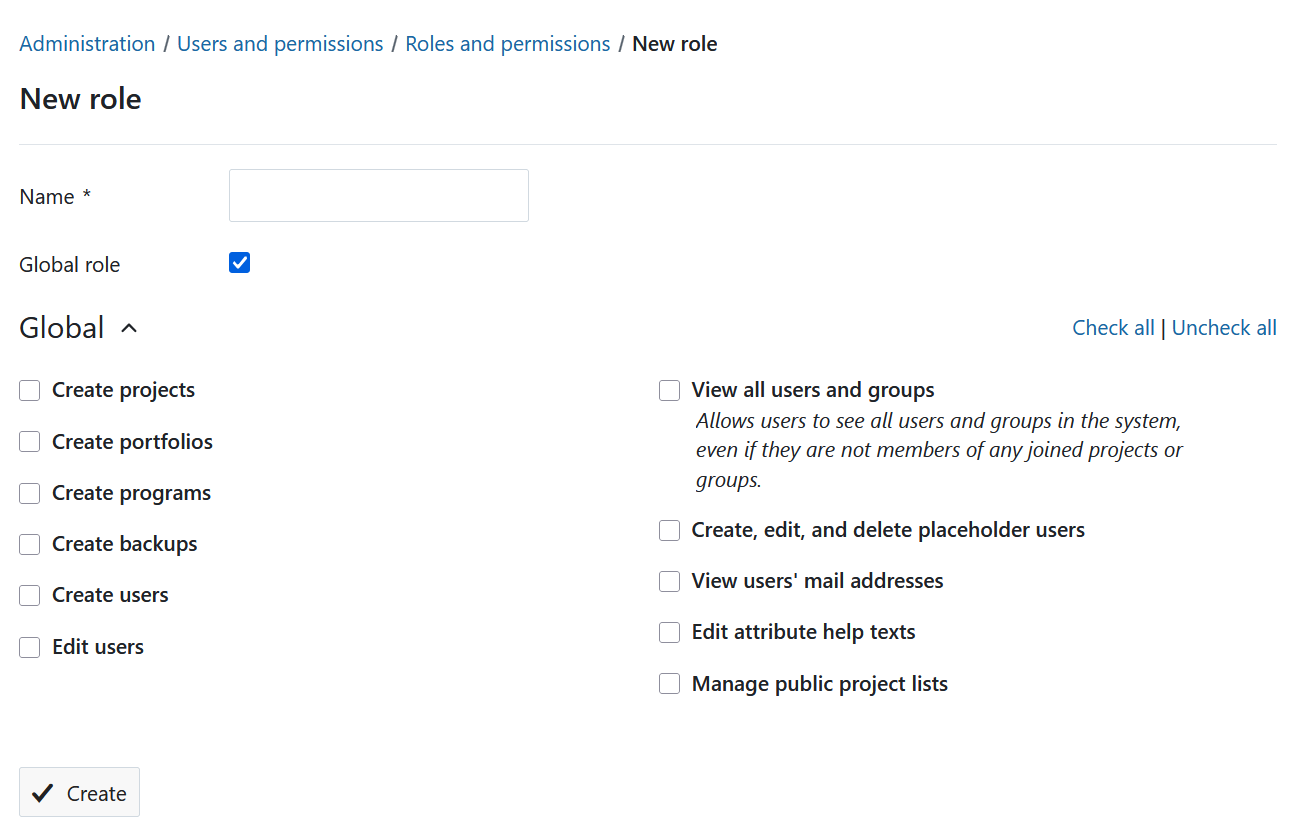Collapse the Global permissions section
This screenshot has width=1296, height=825.
(128, 327)
